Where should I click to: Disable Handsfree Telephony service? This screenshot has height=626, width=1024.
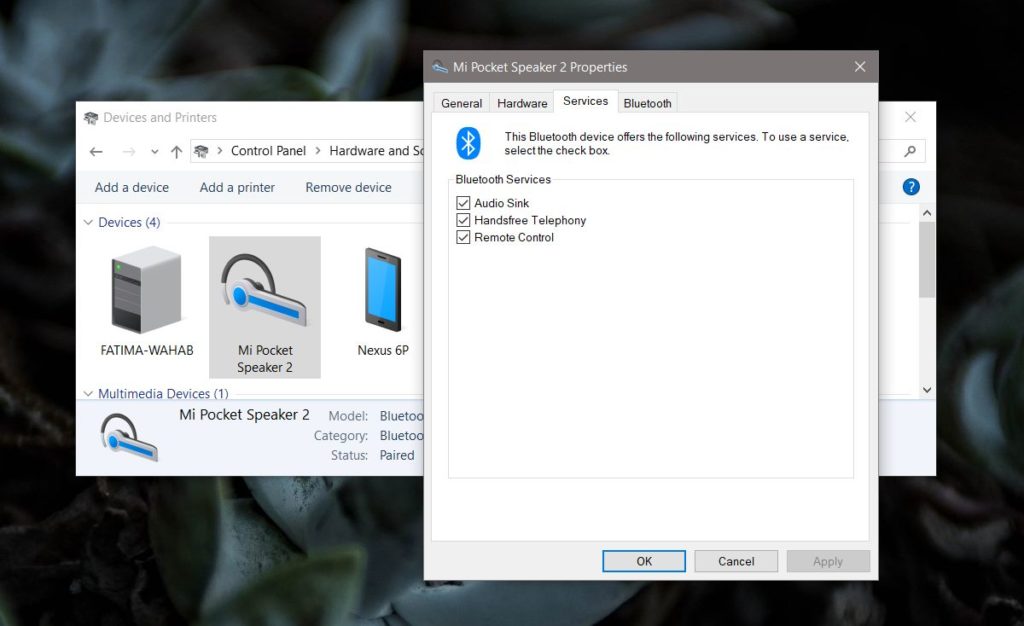coord(463,220)
